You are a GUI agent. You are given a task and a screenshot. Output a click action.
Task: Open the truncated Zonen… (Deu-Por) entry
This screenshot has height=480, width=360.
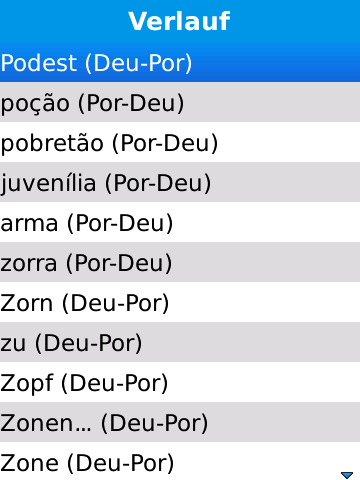180,422
